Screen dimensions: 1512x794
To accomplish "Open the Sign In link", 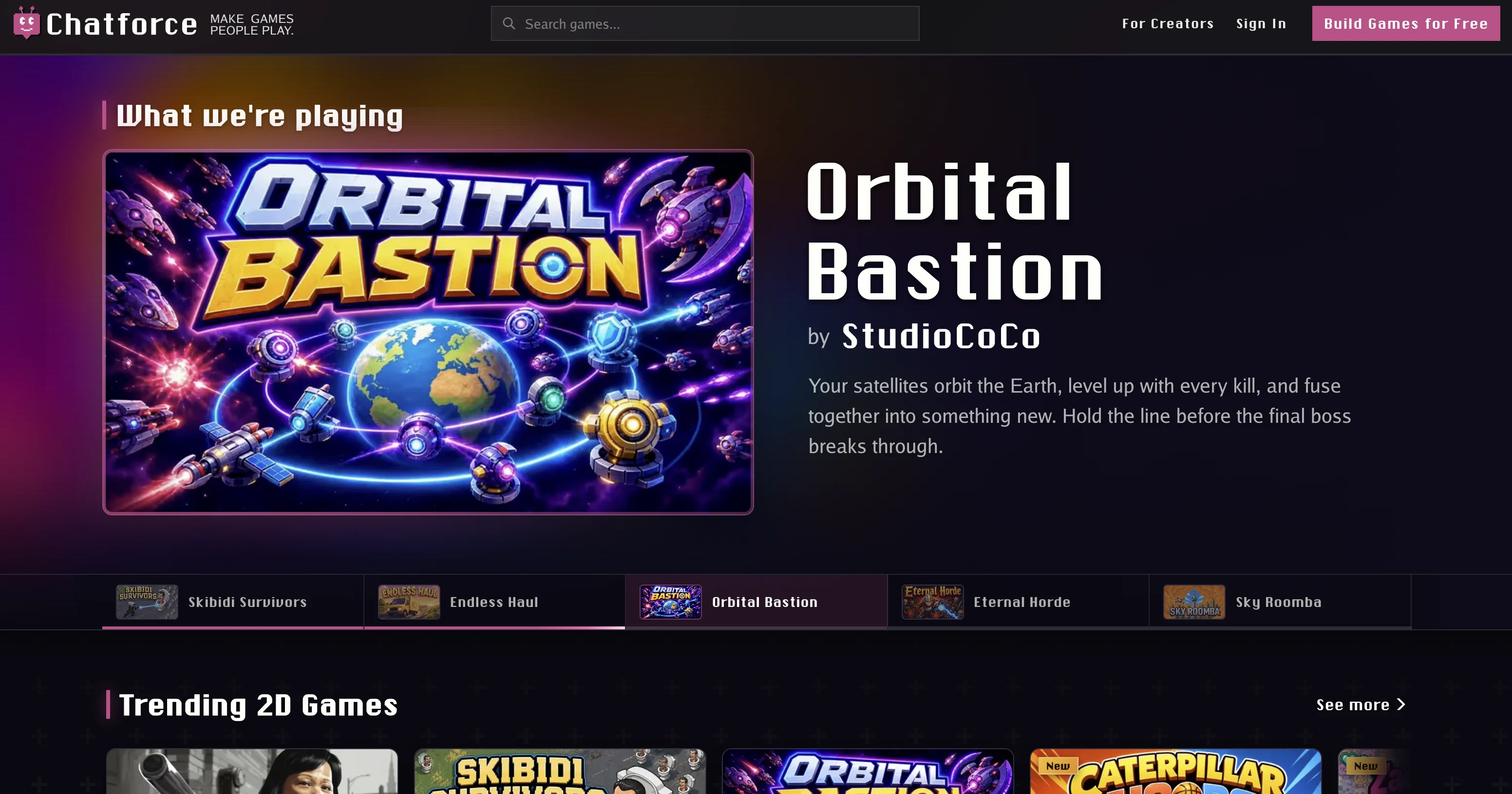I will point(1261,23).
